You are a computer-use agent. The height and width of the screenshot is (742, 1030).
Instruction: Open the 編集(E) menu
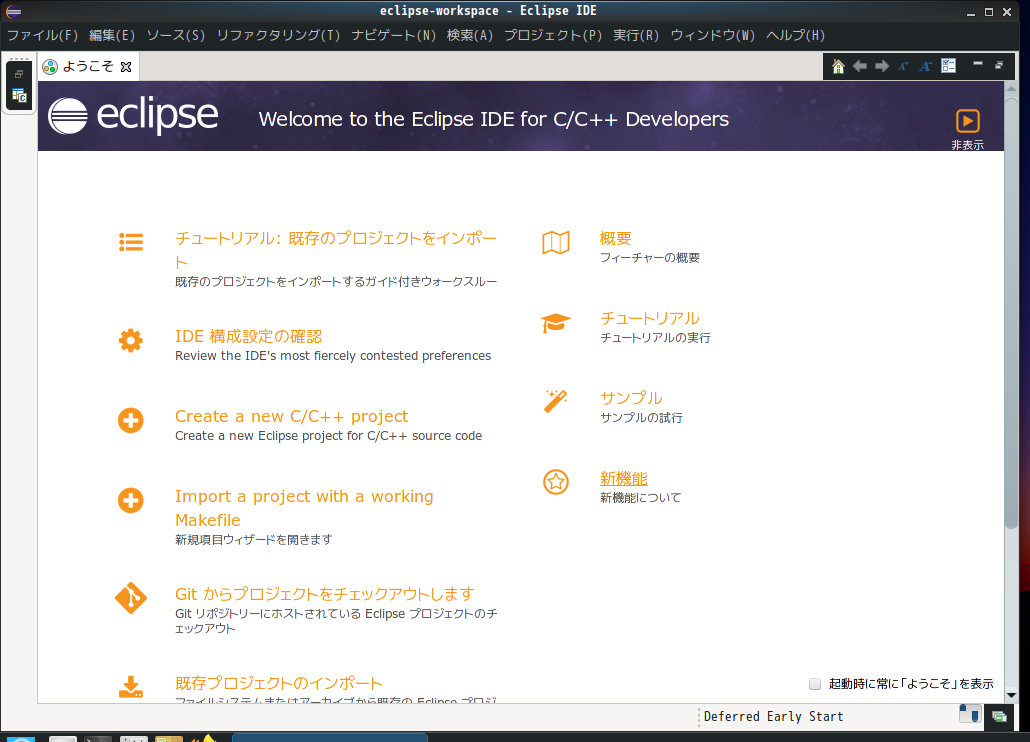click(112, 35)
